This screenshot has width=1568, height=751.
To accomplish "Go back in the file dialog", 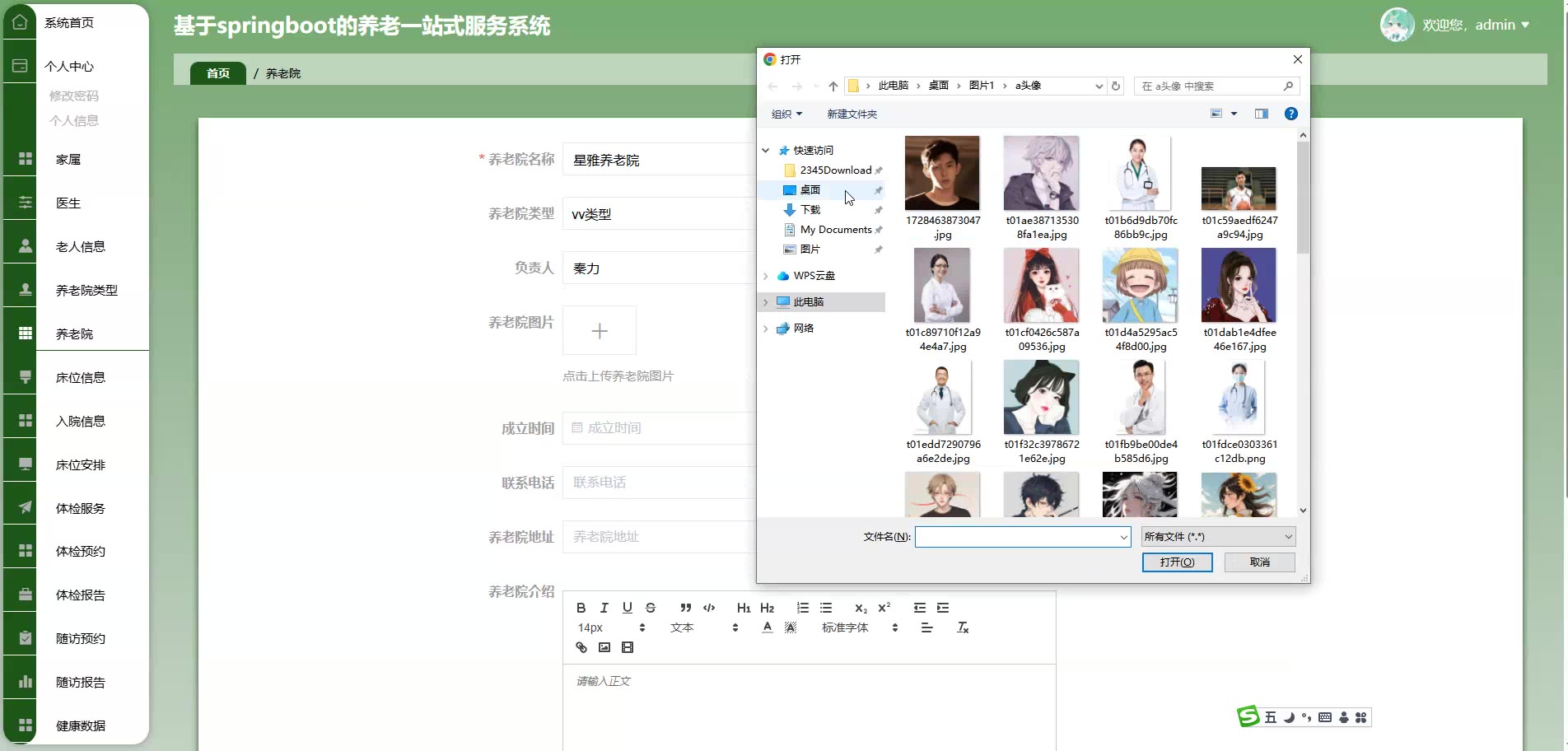I will coord(772,86).
